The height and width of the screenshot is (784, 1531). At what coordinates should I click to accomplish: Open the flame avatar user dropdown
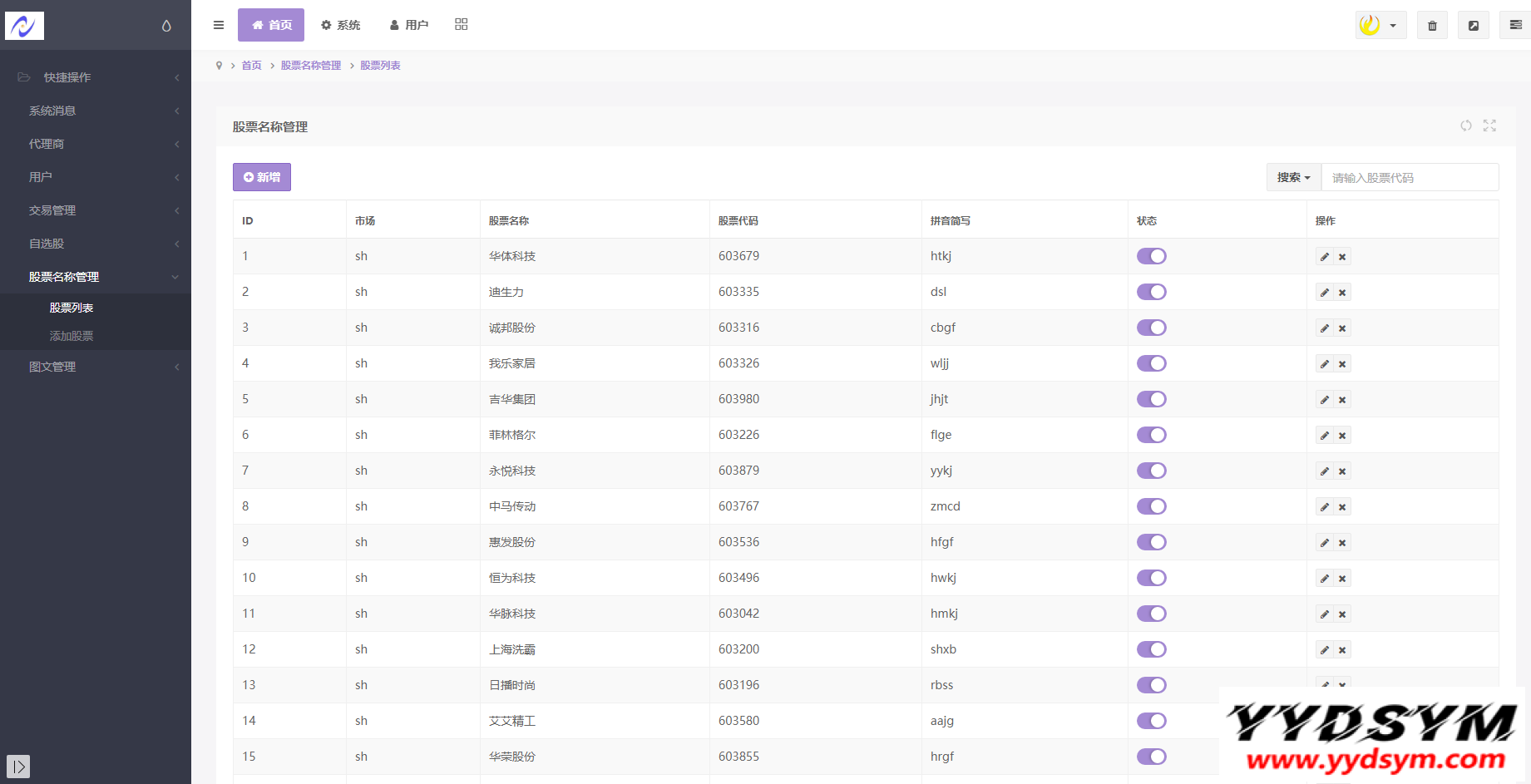click(1380, 25)
